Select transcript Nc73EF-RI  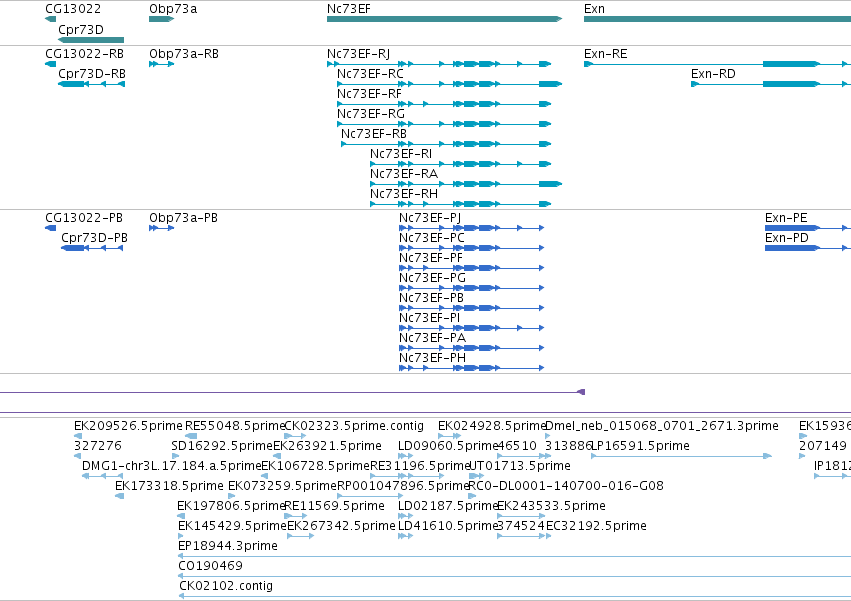coord(460,164)
